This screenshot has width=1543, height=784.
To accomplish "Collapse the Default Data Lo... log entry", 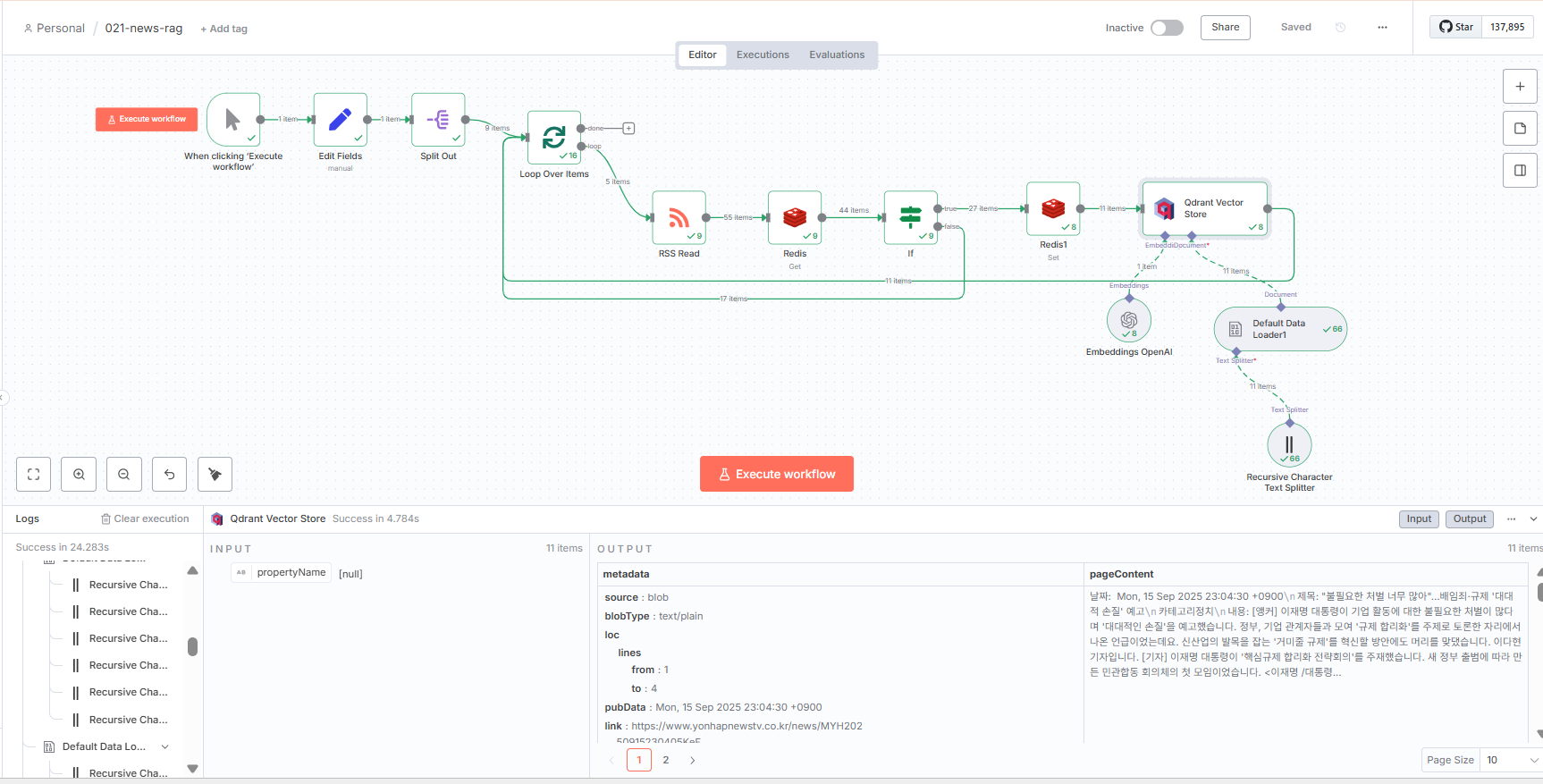I will (164, 746).
